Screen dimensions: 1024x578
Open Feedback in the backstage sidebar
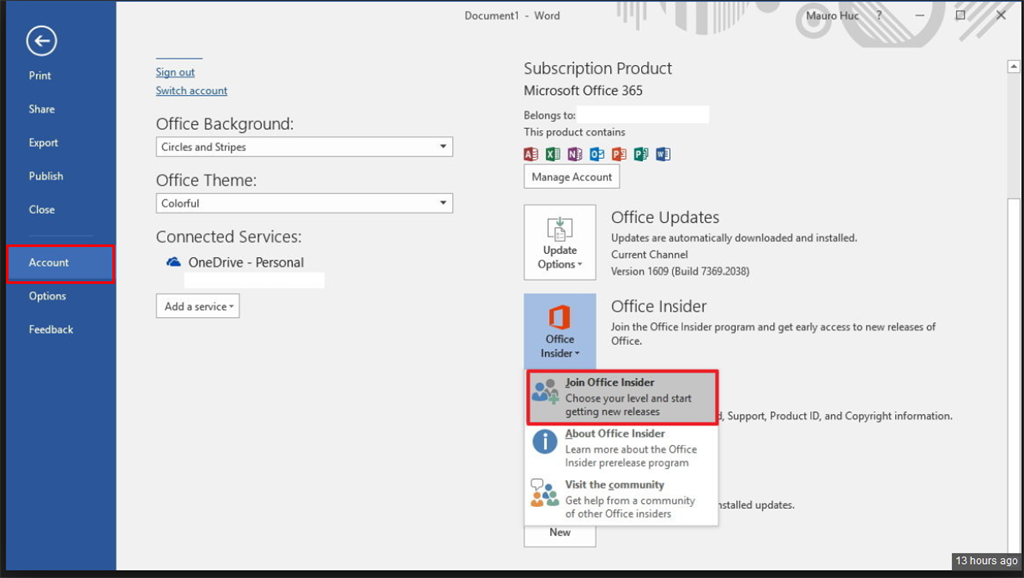coord(51,329)
